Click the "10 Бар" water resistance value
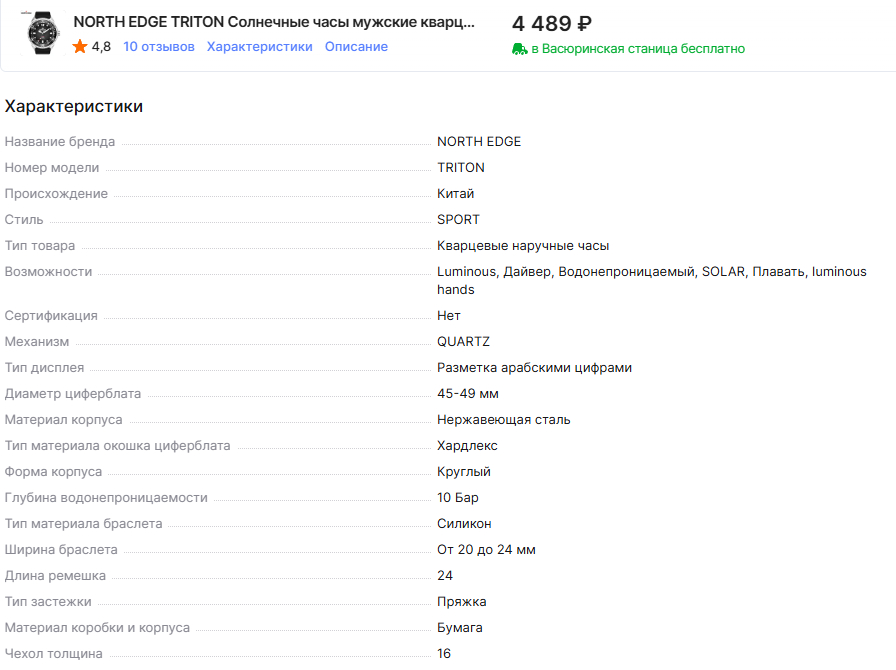This screenshot has width=896, height=670. click(x=458, y=498)
